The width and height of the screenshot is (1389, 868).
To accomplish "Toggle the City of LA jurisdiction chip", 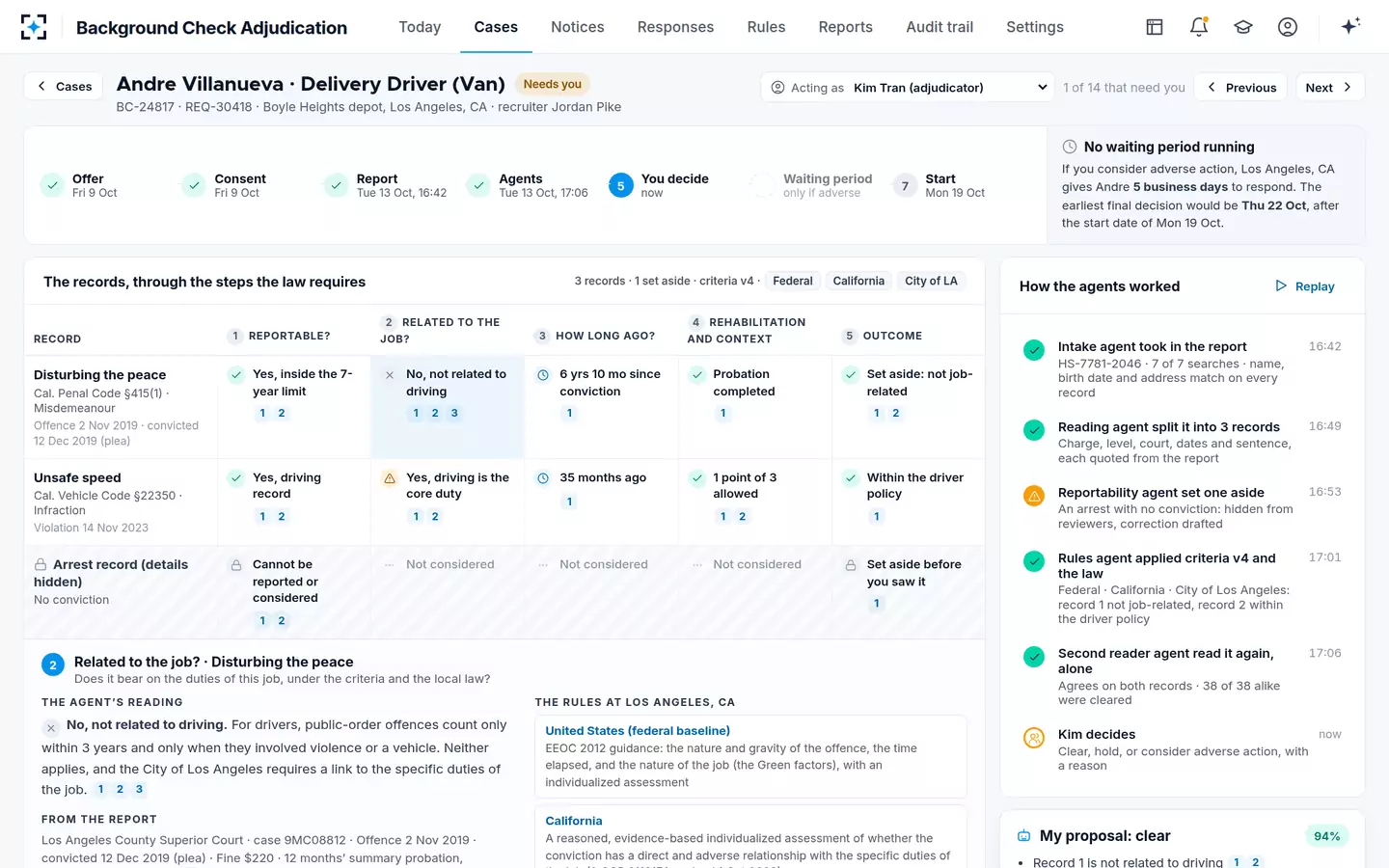I will coord(931,282).
